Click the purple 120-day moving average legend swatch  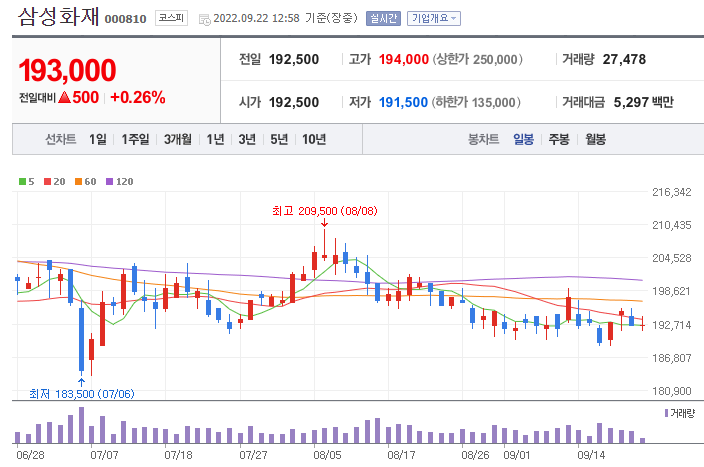(x=110, y=181)
